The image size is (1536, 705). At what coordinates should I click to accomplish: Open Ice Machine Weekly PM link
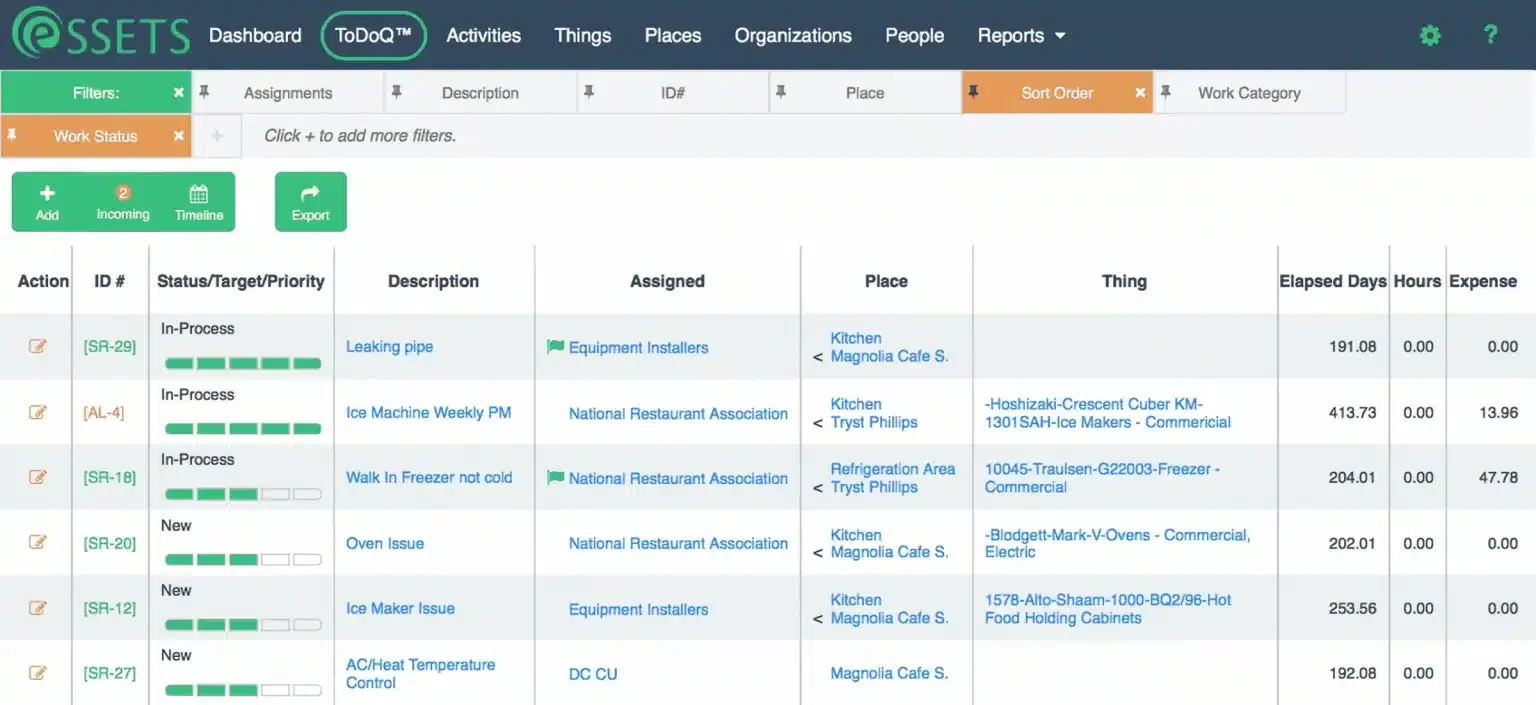pyautogui.click(x=428, y=412)
